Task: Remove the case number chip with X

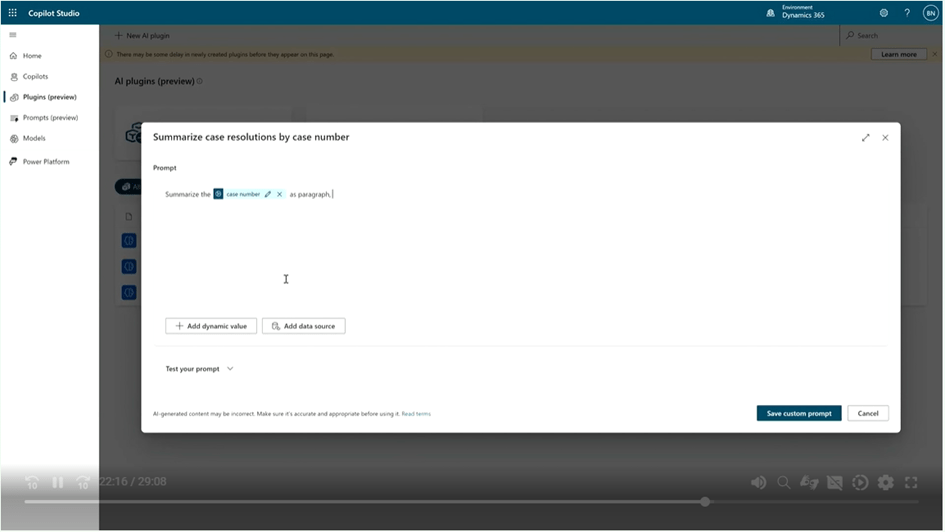Action: pyautogui.click(x=280, y=194)
